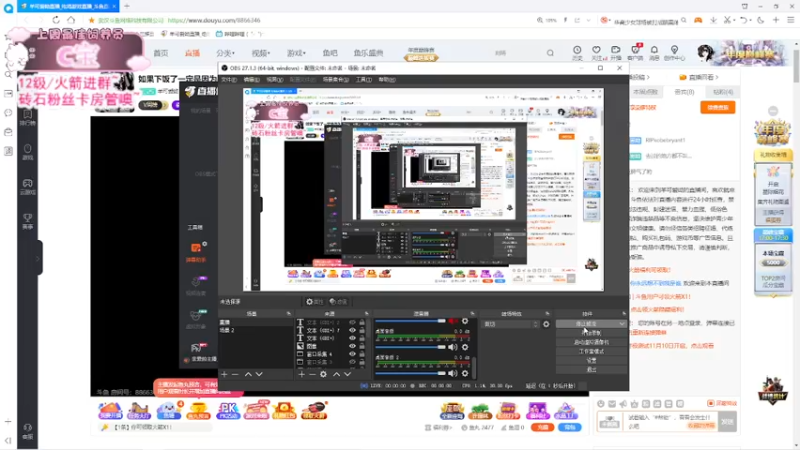Adjust the 桌面音频 volume slider
Screen dimensions: 800x450
click(x=410, y=347)
